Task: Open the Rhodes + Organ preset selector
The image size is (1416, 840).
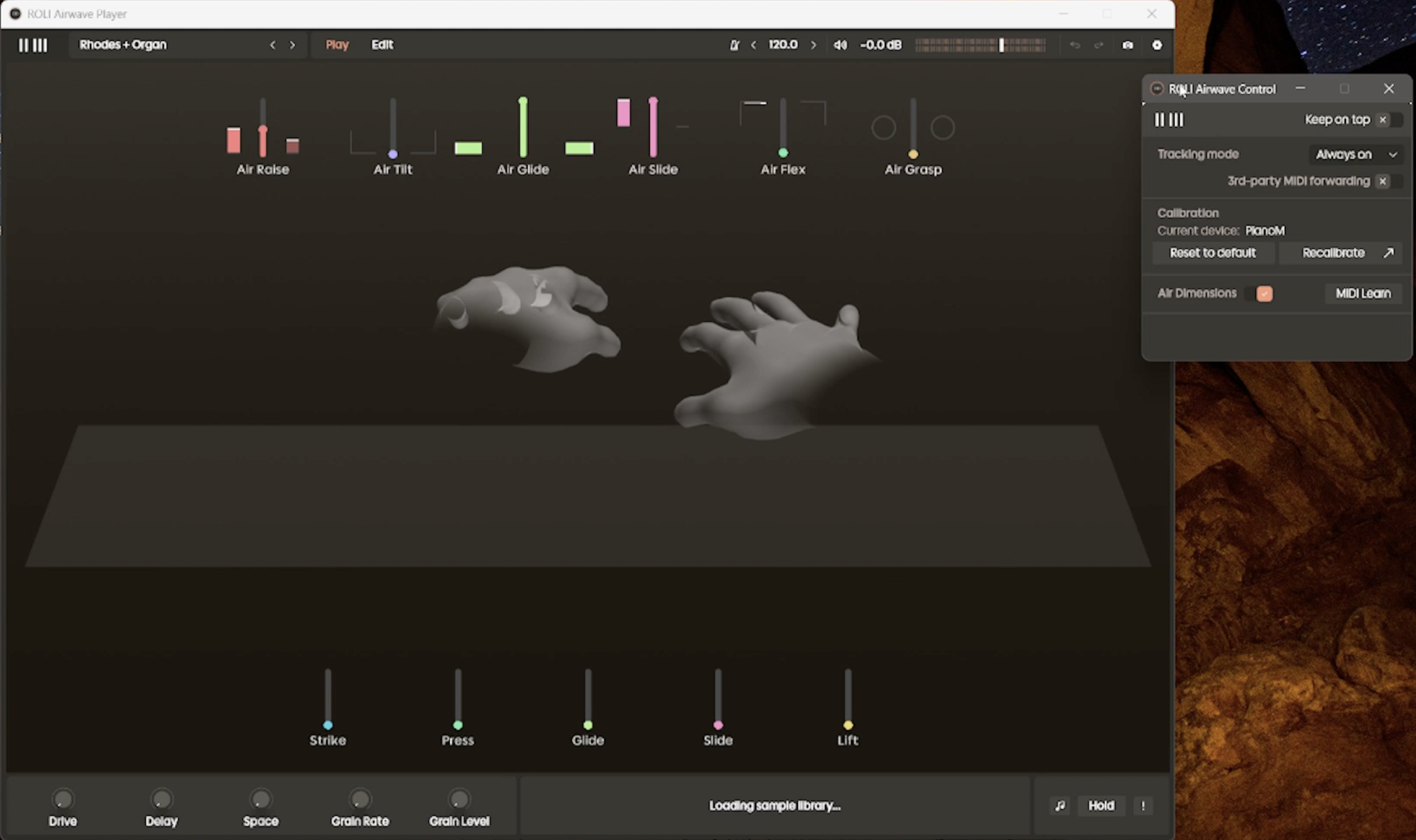Action: 123,45
